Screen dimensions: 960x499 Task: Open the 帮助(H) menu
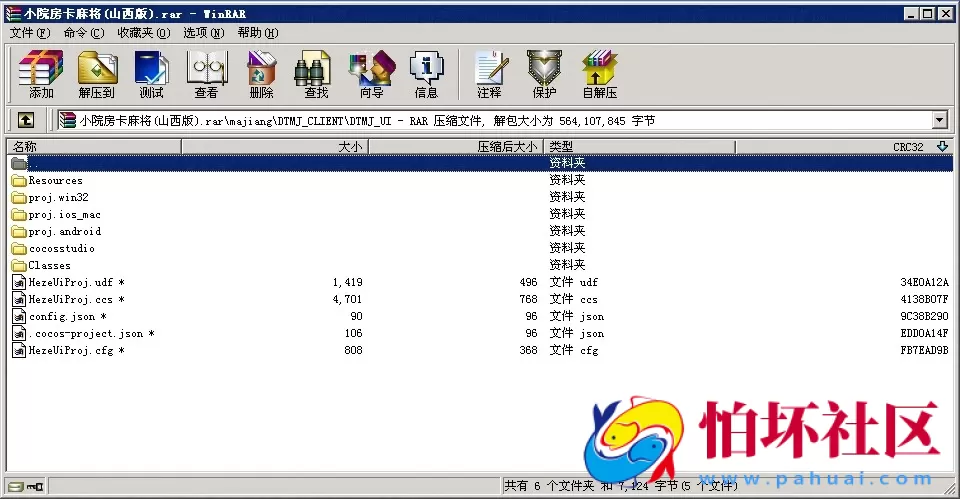258,32
